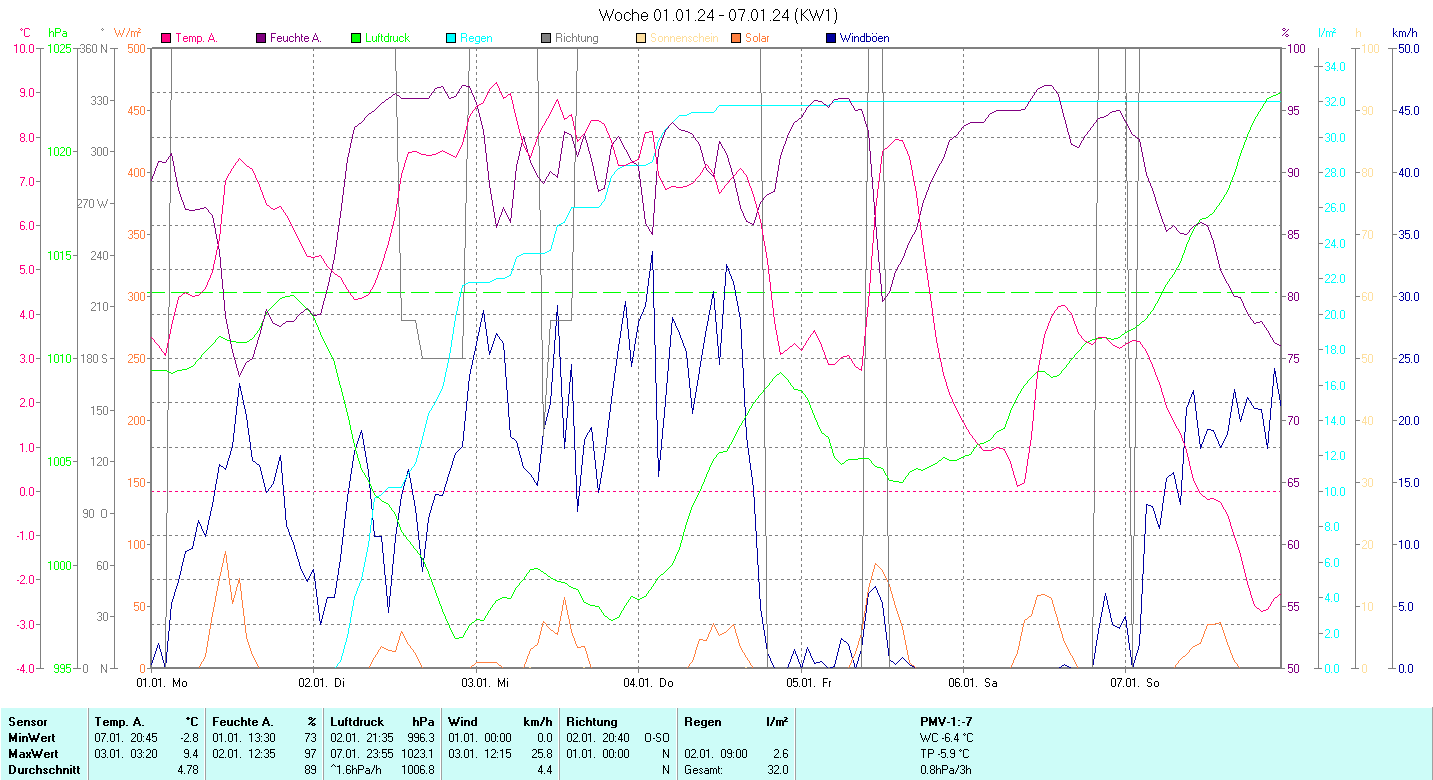
Task: Click the green Luftdruck legend swatch
Action: [356, 38]
